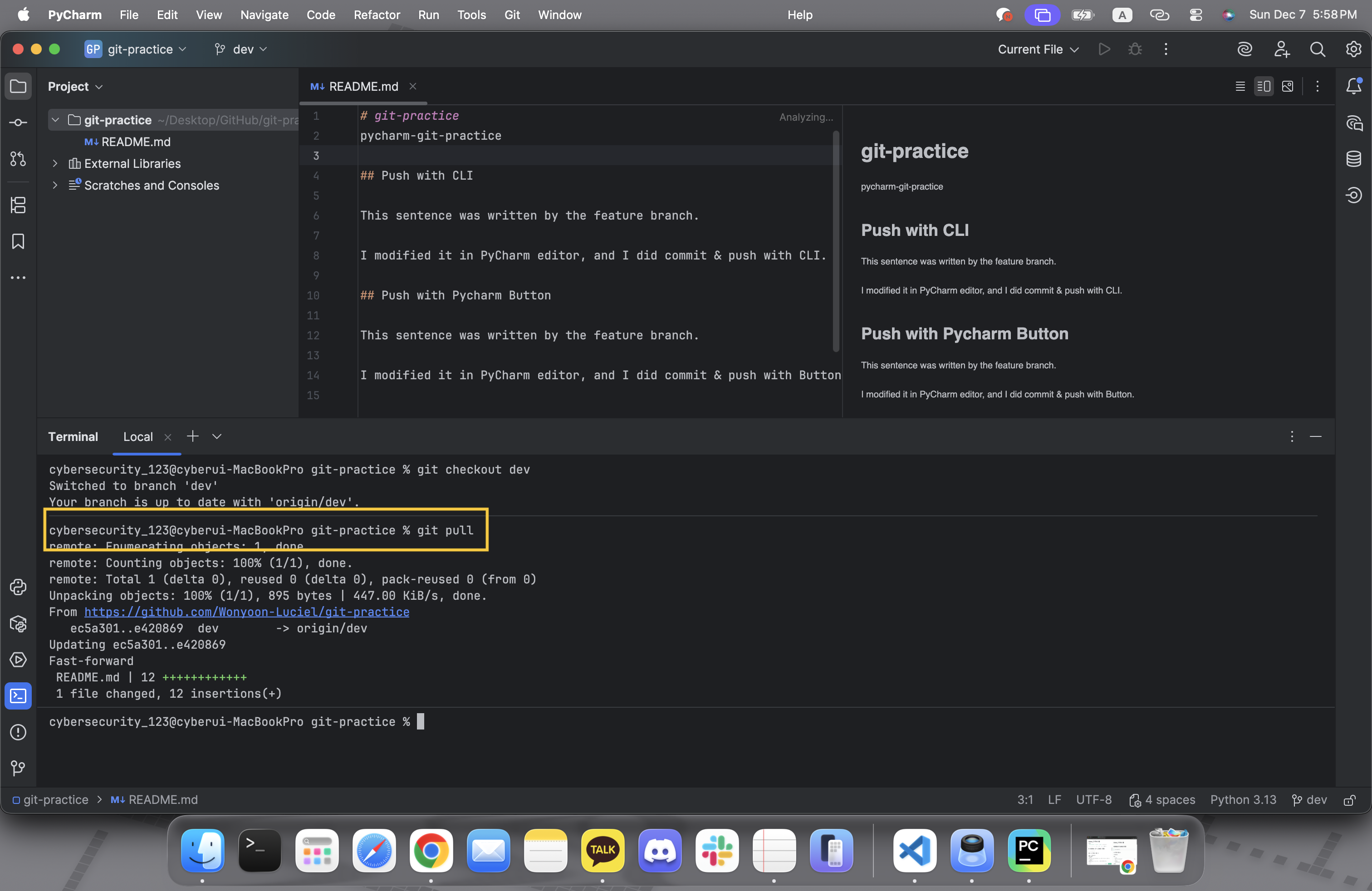
Task: Show the Bookmarks tool window
Action: tap(18, 241)
